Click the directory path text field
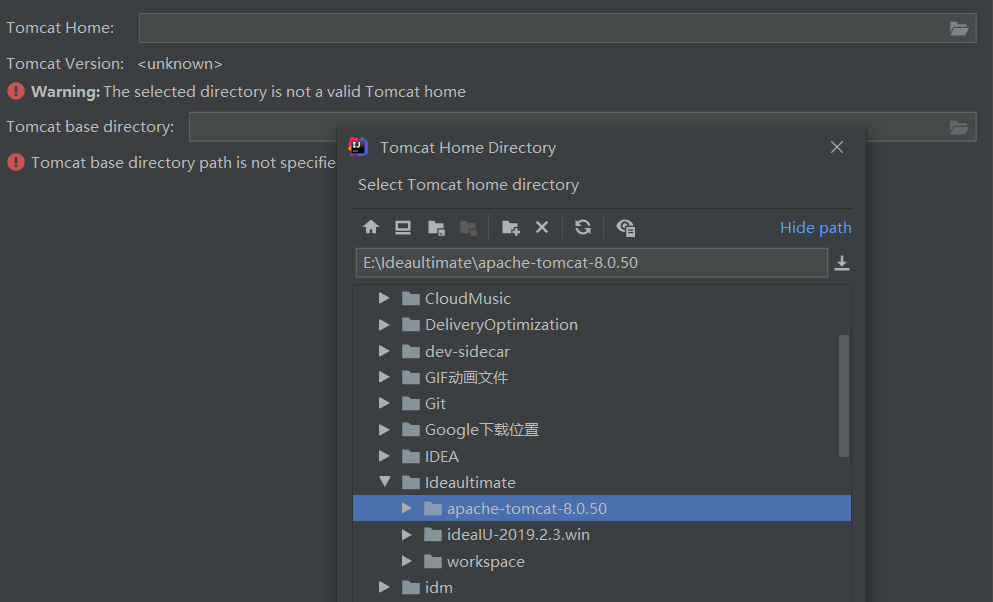The image size is (993, 602). [x=591, y=263]
